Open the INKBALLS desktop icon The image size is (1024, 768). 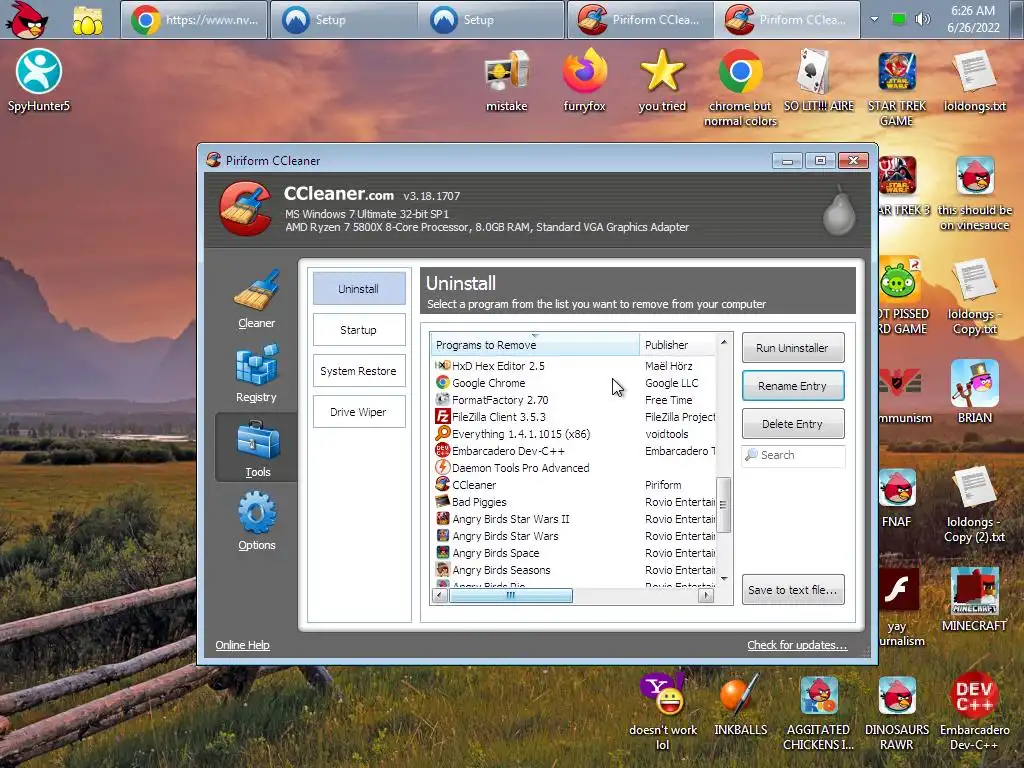(x=741, y=704)
